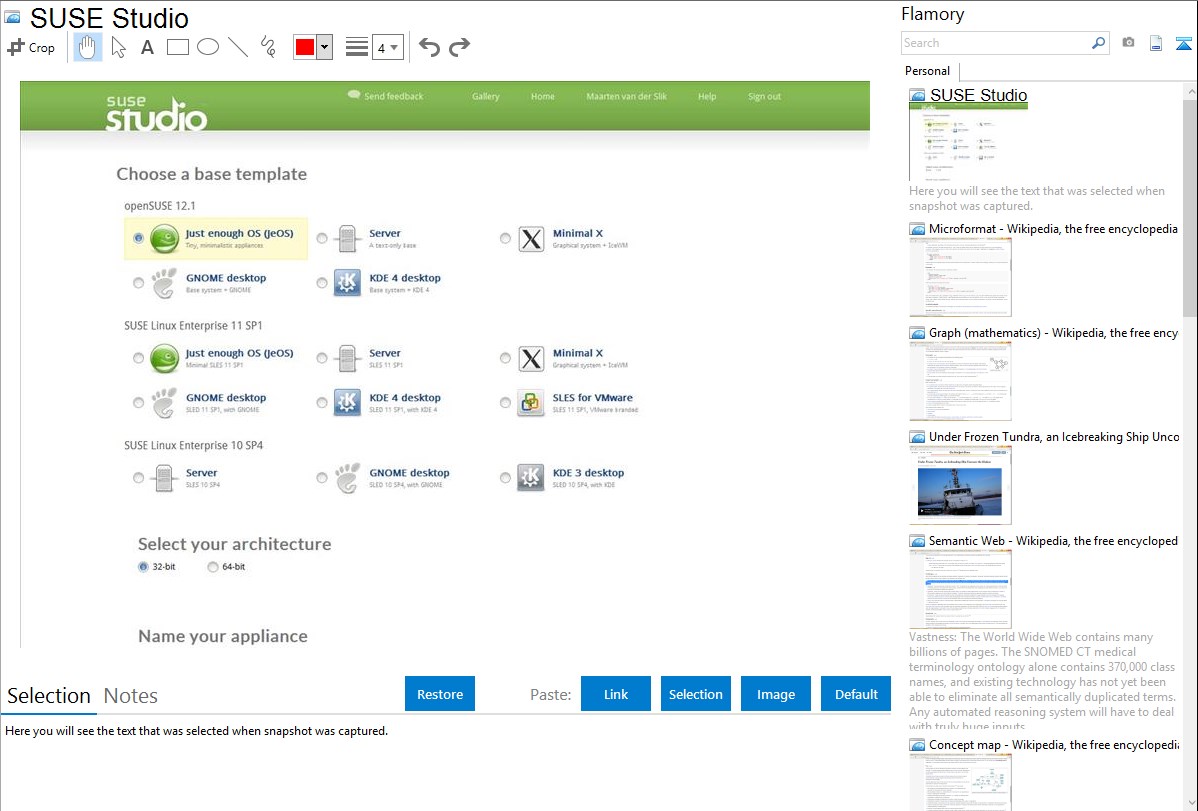Select SLE 11 SP1 Minimal X radio

click(x=505, y=358)
